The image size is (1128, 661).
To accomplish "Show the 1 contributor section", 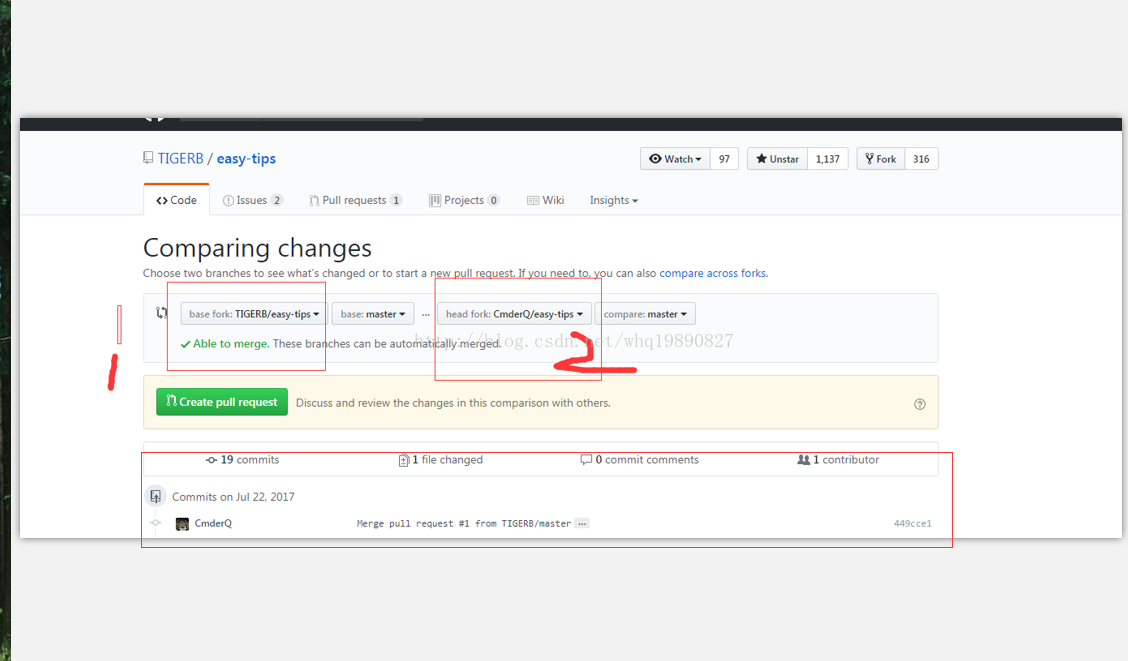I will (838, 460).
